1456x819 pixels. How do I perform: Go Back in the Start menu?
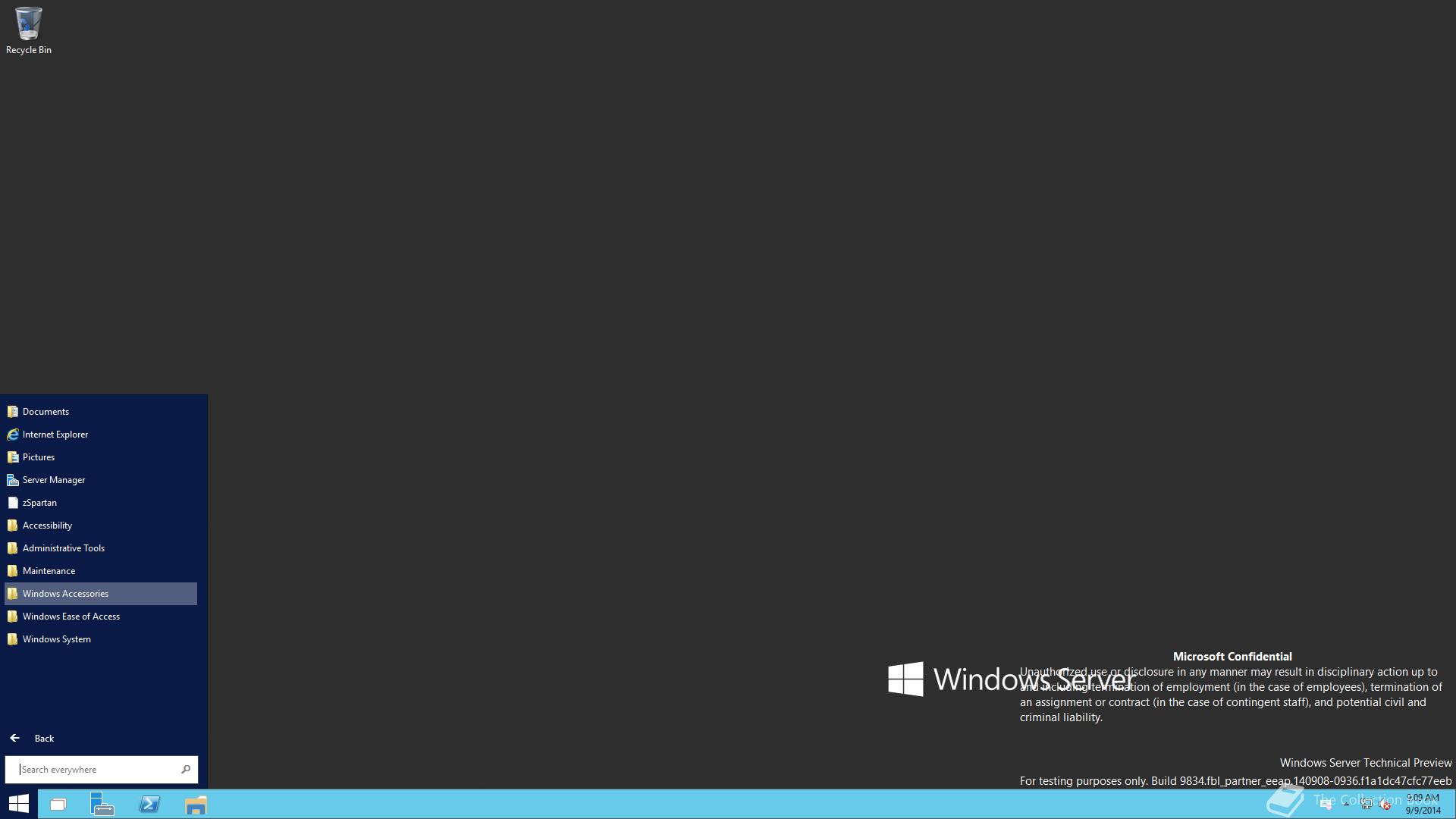coord(32,739)
